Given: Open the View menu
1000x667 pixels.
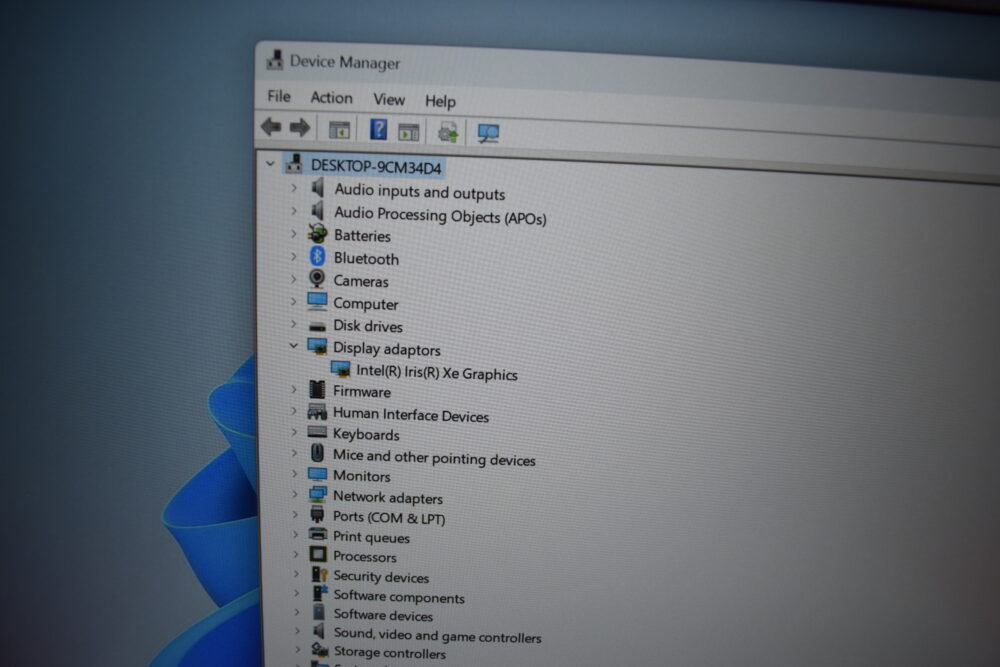Looking at the screenshot, I should (x=389, y=100).
